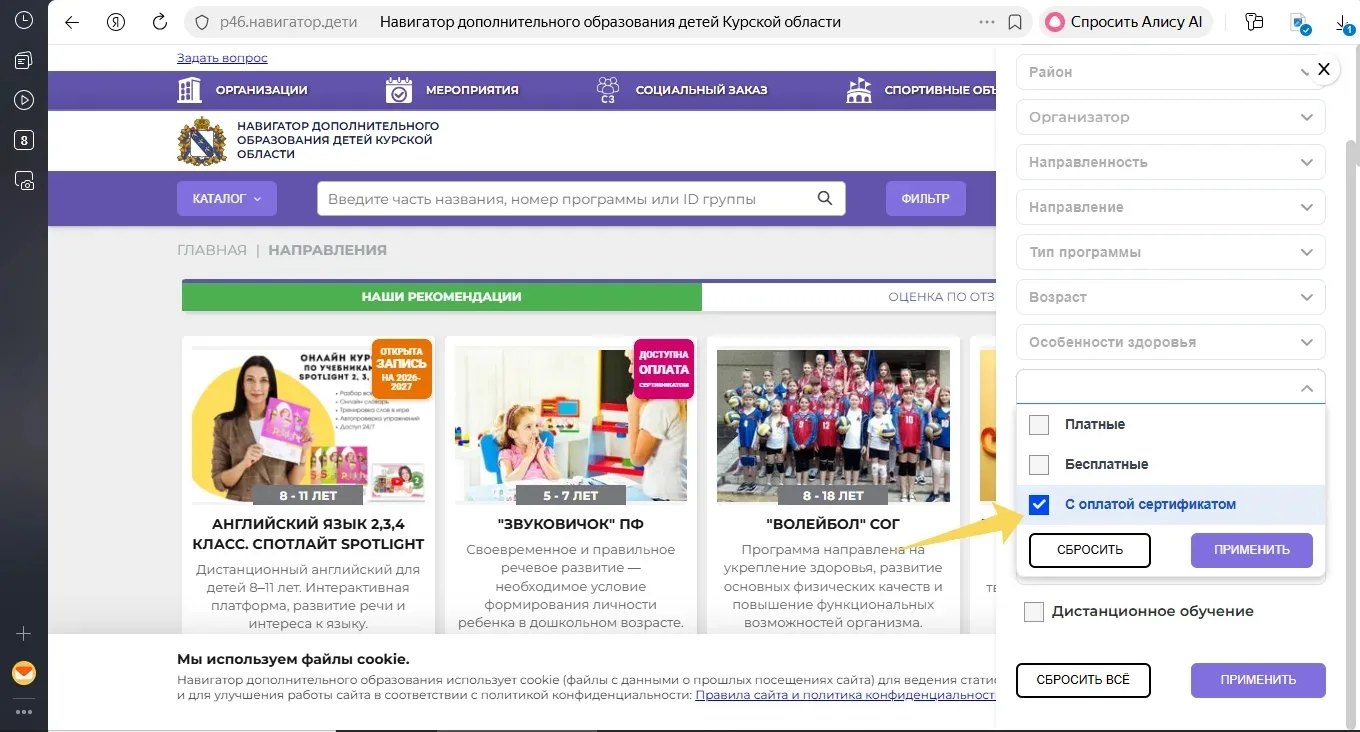1360x732 pixels.
Task: Take a screenshot with the camera icon
Action: pyautogui.click(x=24, y=181)
